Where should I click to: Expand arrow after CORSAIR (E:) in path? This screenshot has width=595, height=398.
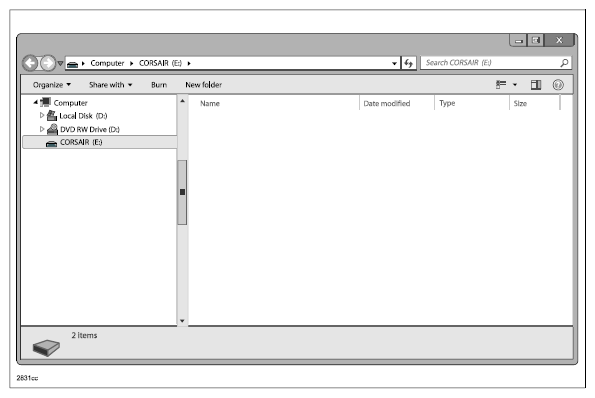tap(189, 63)
